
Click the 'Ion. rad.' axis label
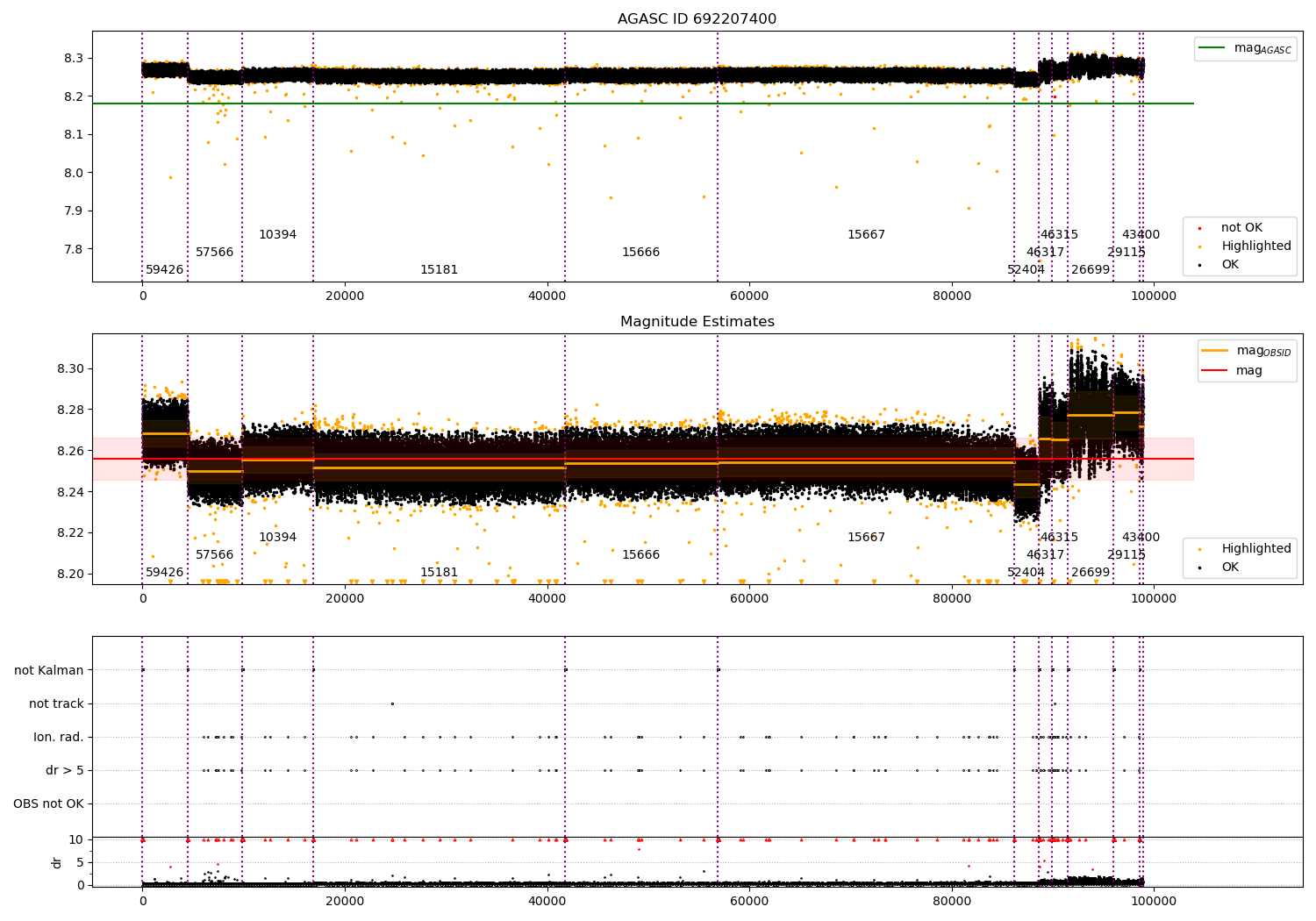(x=59, y=738)
